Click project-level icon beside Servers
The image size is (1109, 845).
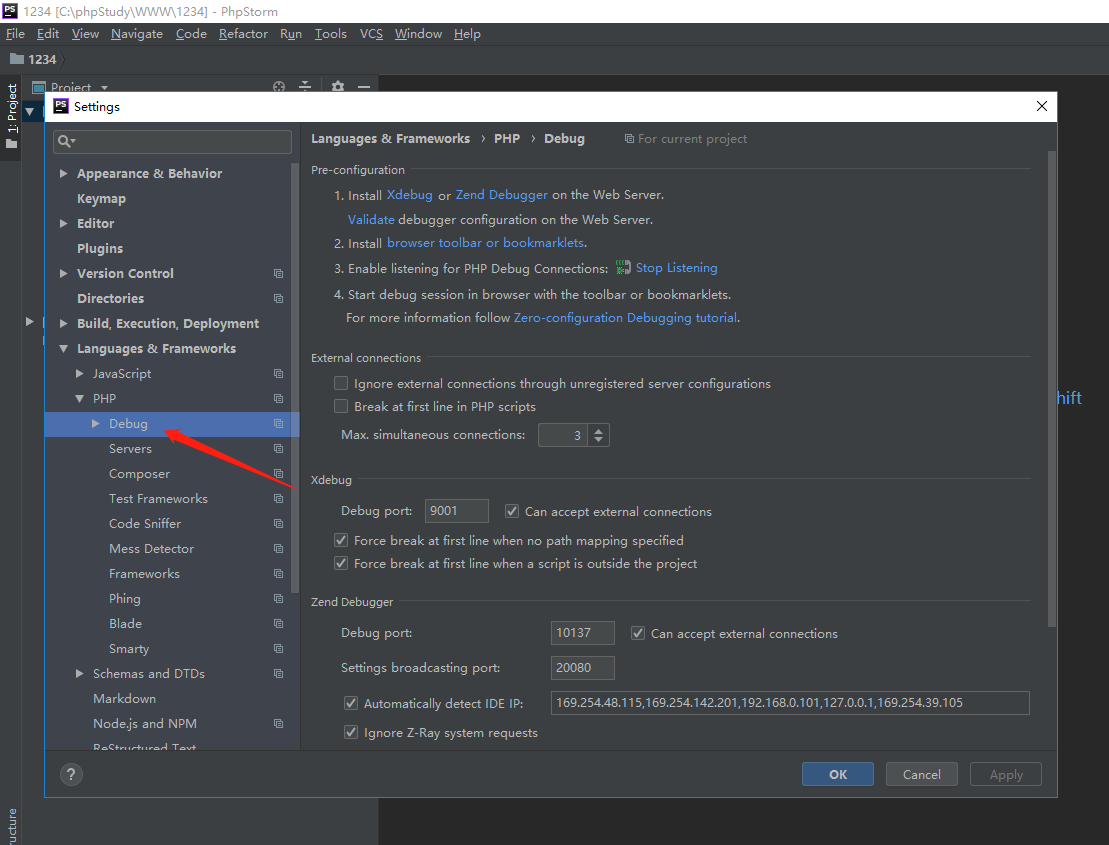pos(279,448)
